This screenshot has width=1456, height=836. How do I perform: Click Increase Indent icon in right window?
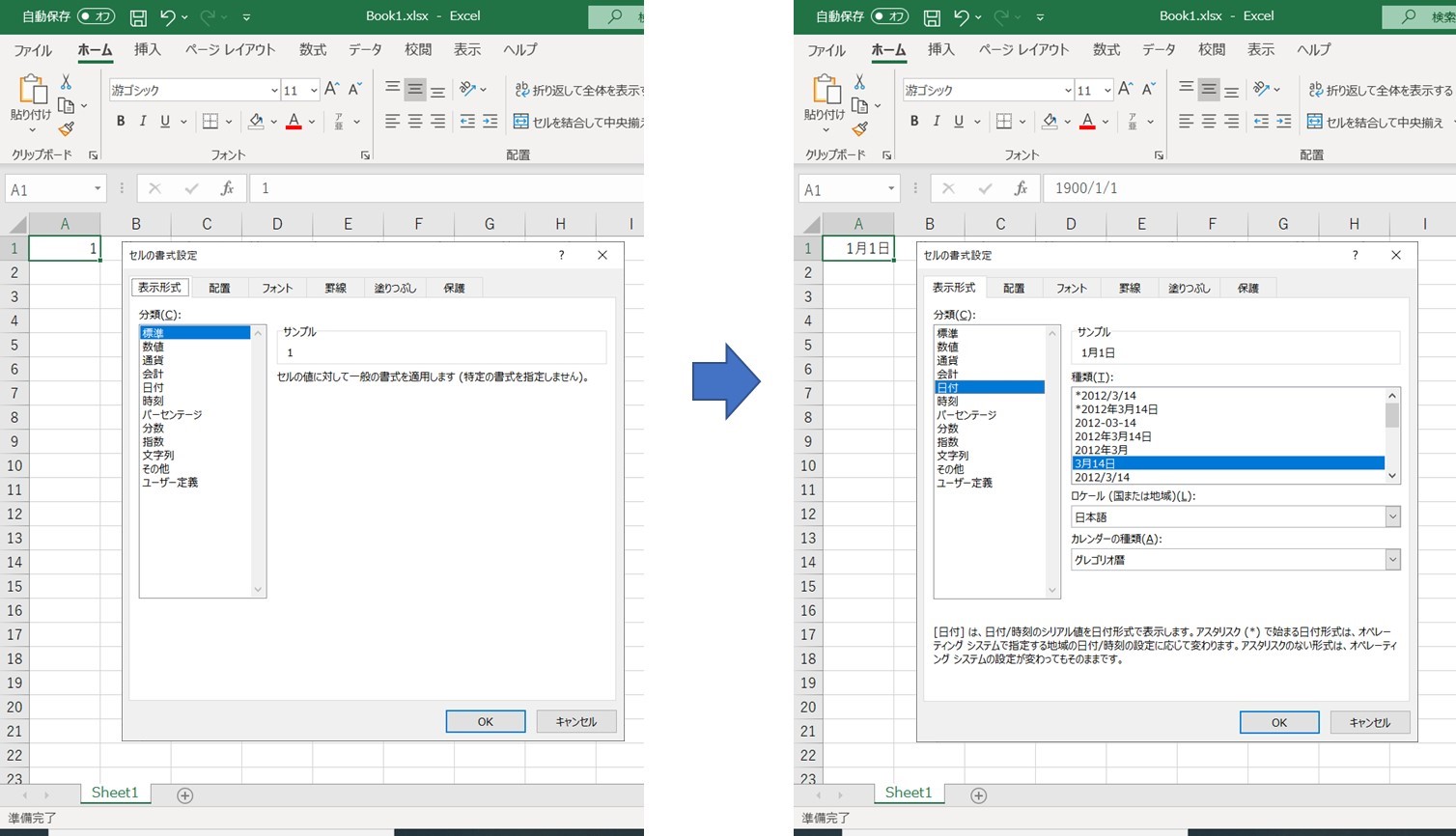1283,122
